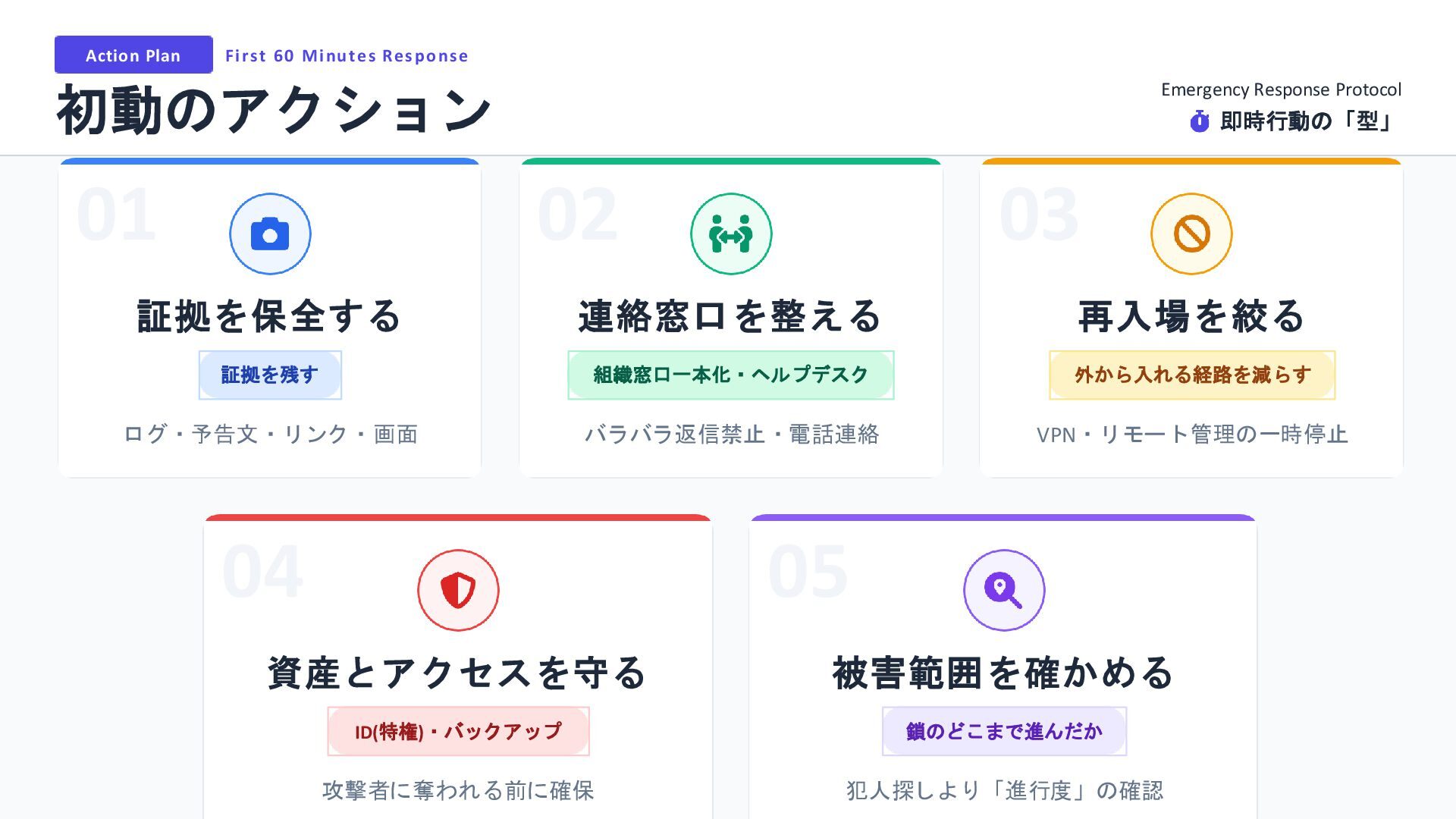Select the 証拠を残す blue tag

pos(270,375)
